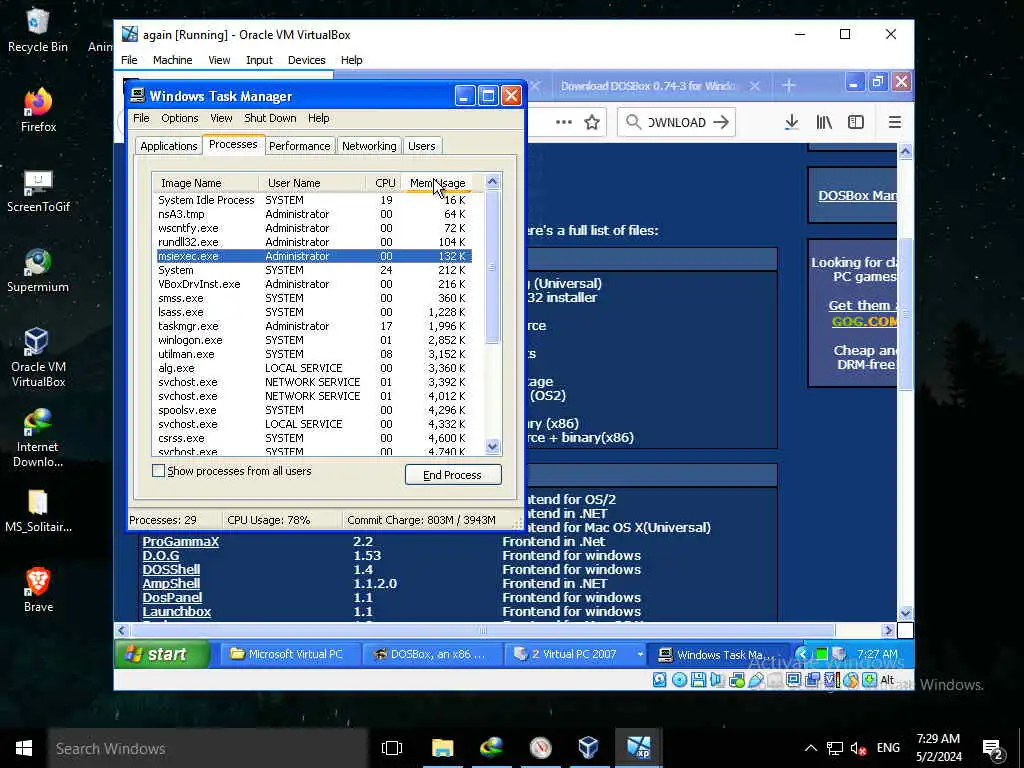Open Task Manager Shut Down menu
The width and height of the screenshot is (1024, 768).
click(x=270, y=118)
